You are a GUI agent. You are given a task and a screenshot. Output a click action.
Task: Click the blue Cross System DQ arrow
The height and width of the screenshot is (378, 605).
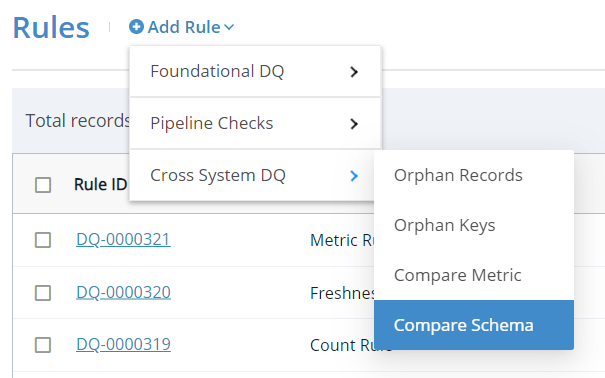[x=354, y=176]
